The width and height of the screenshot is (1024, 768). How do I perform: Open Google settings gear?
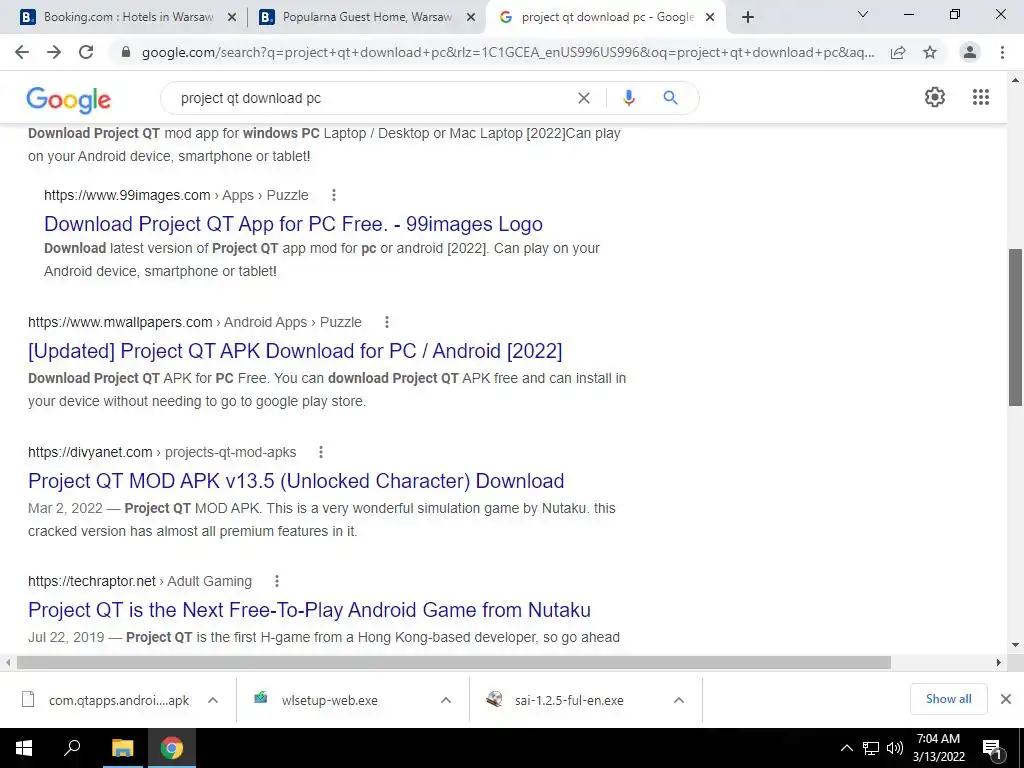pos(935,97)
